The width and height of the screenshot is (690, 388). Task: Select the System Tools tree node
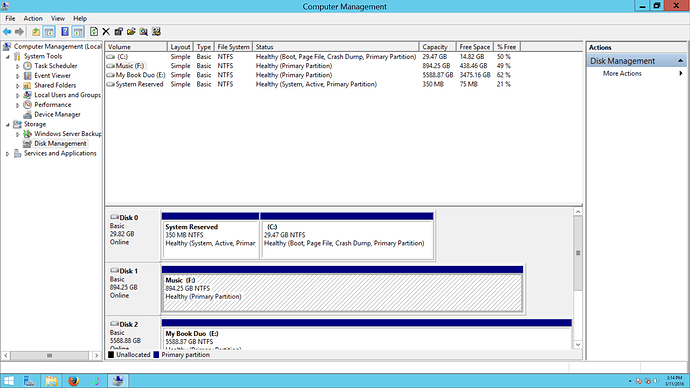click(43, 56)
